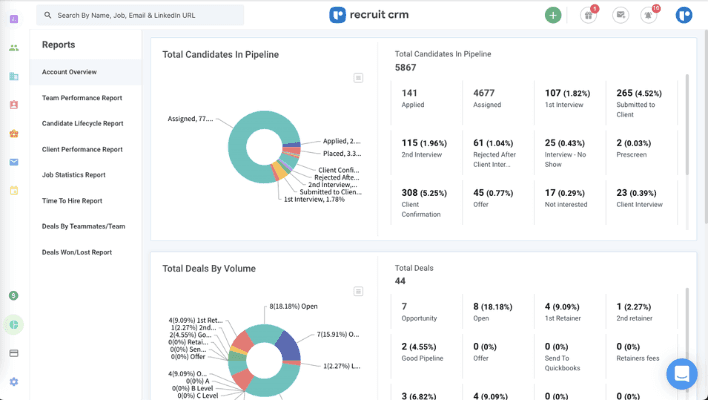
Task: Open the blue chat support widget
Action: point(682,374)
